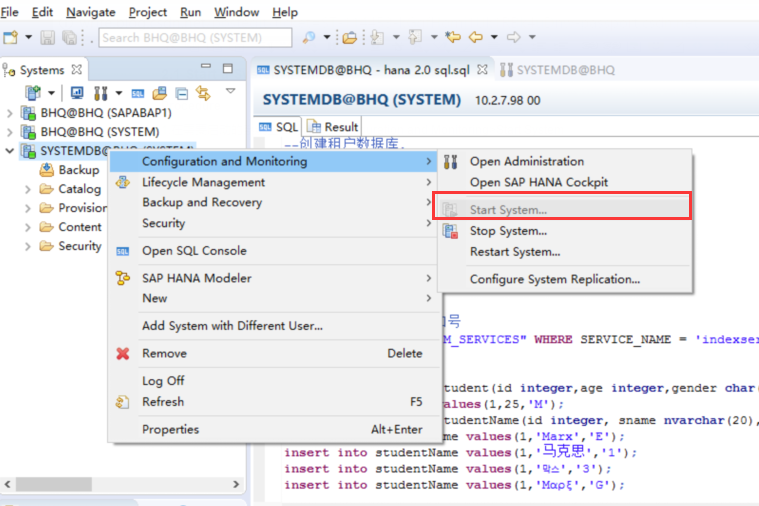Open the Run menu
The image size is (759, 506).
pos(190,12)
